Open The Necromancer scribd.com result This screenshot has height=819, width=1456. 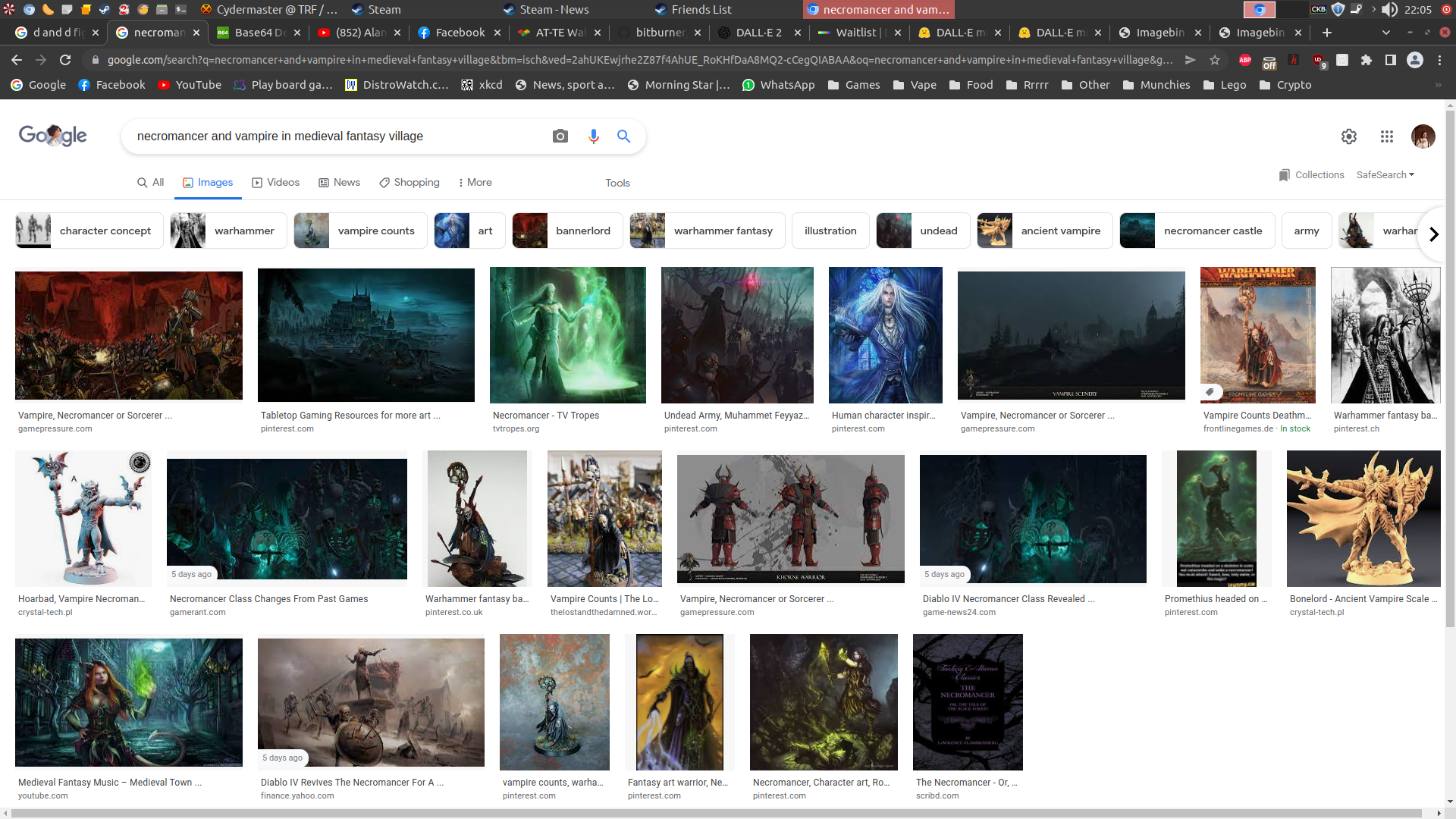968,702
